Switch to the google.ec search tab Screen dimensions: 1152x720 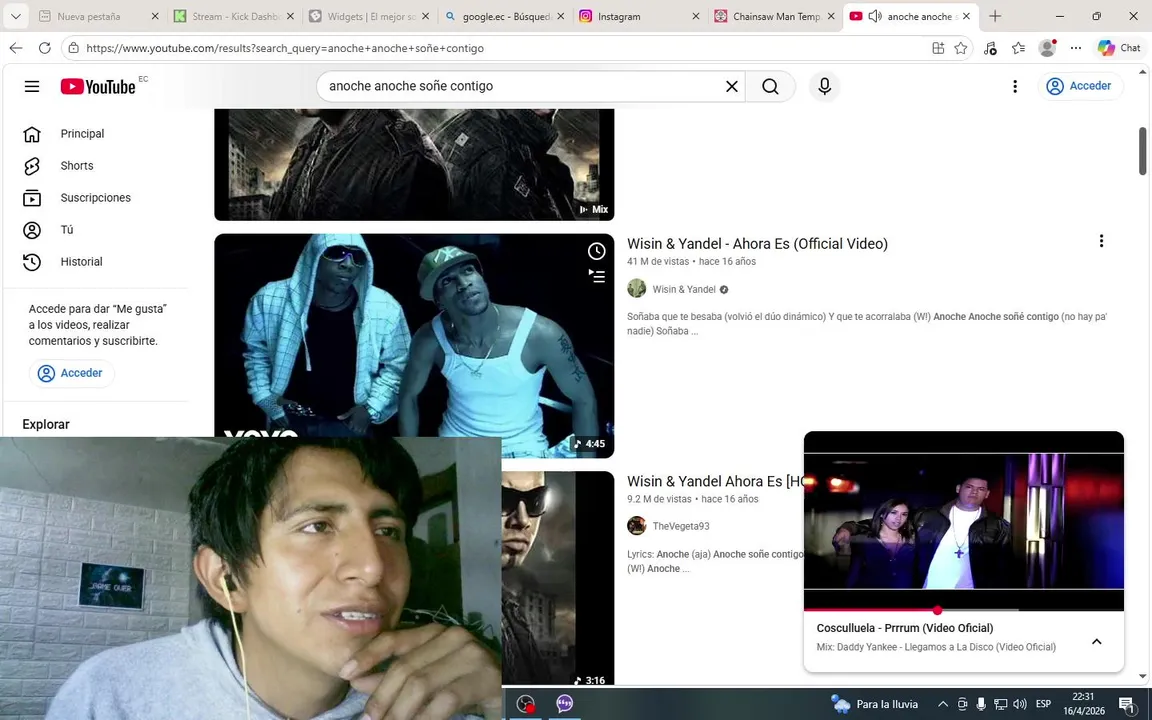505,16
